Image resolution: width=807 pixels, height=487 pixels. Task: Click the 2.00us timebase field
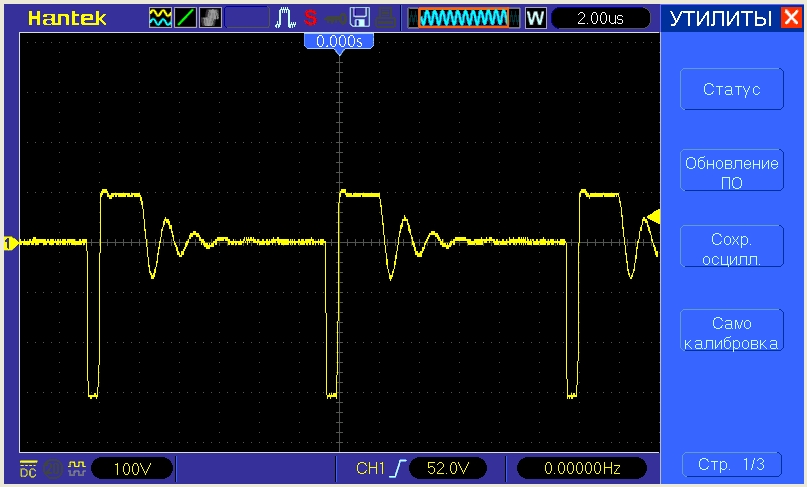click(x=600, y=17)
